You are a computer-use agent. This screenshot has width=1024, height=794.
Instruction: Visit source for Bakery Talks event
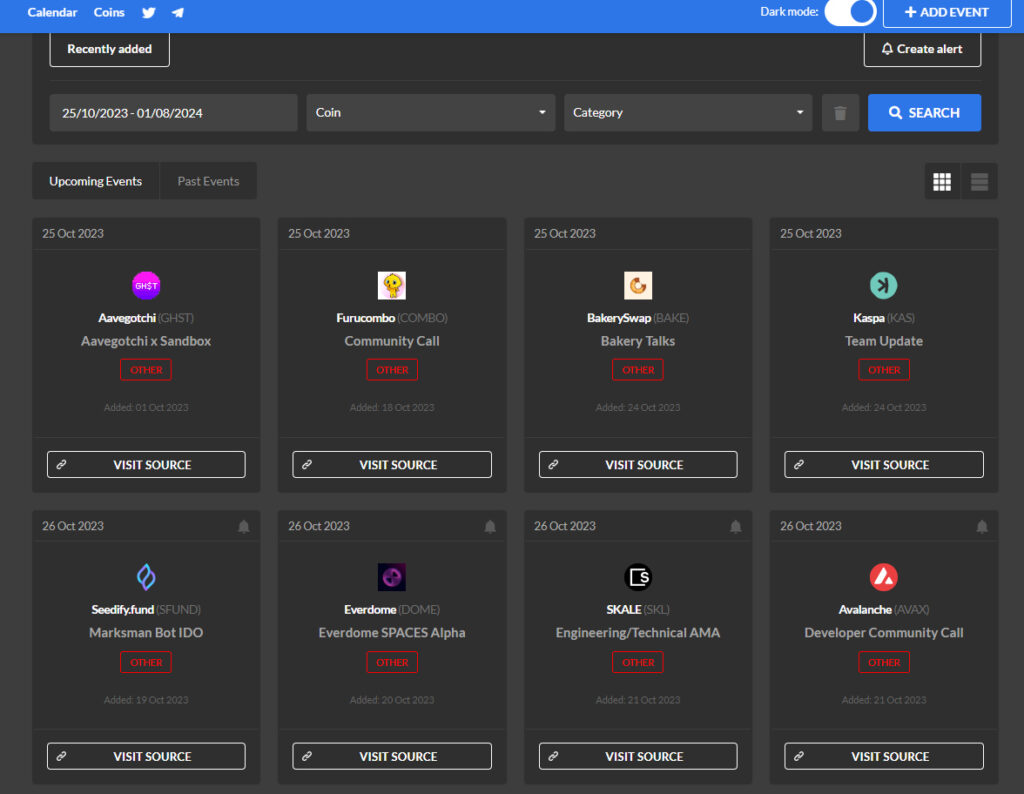pyautogui.click(x=638, y=465)
